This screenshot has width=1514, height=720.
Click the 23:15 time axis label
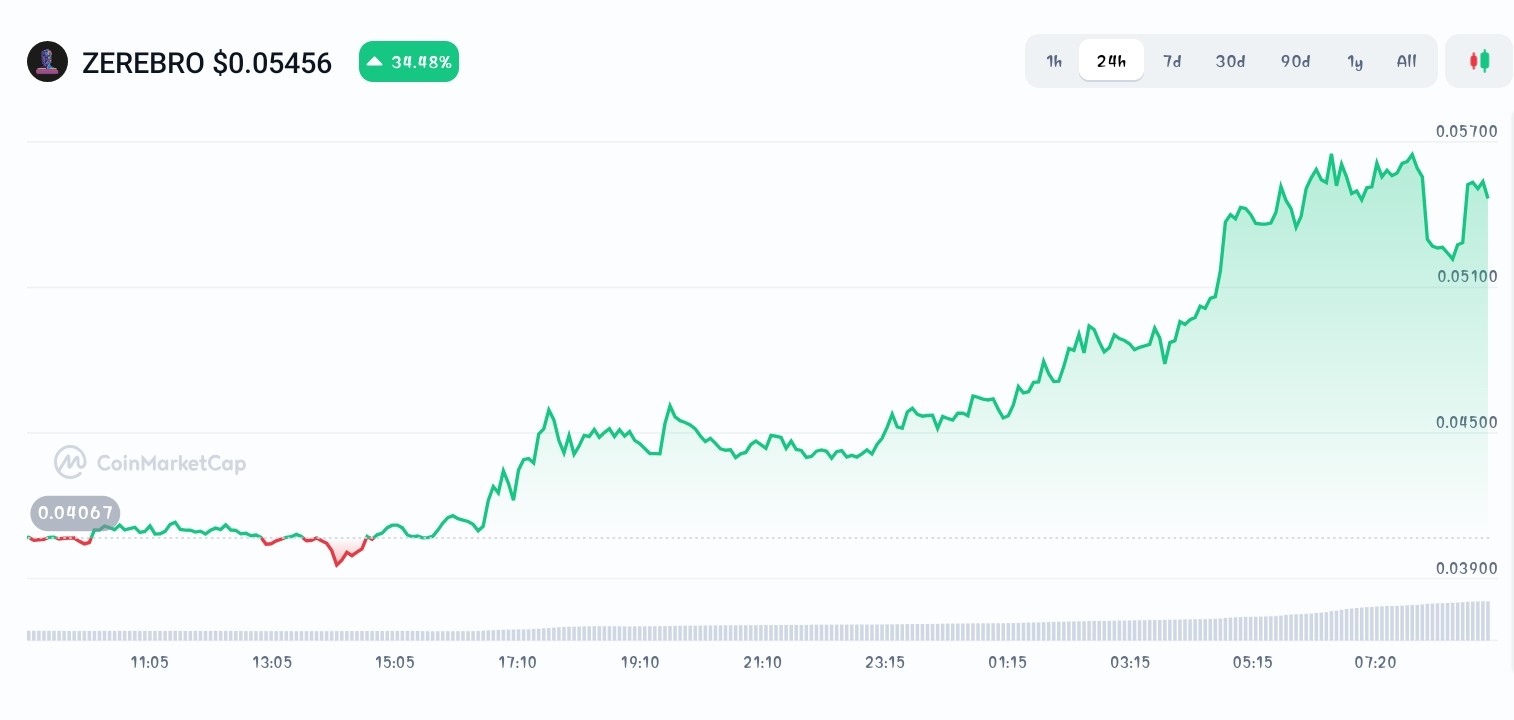(x=885, y=662)
